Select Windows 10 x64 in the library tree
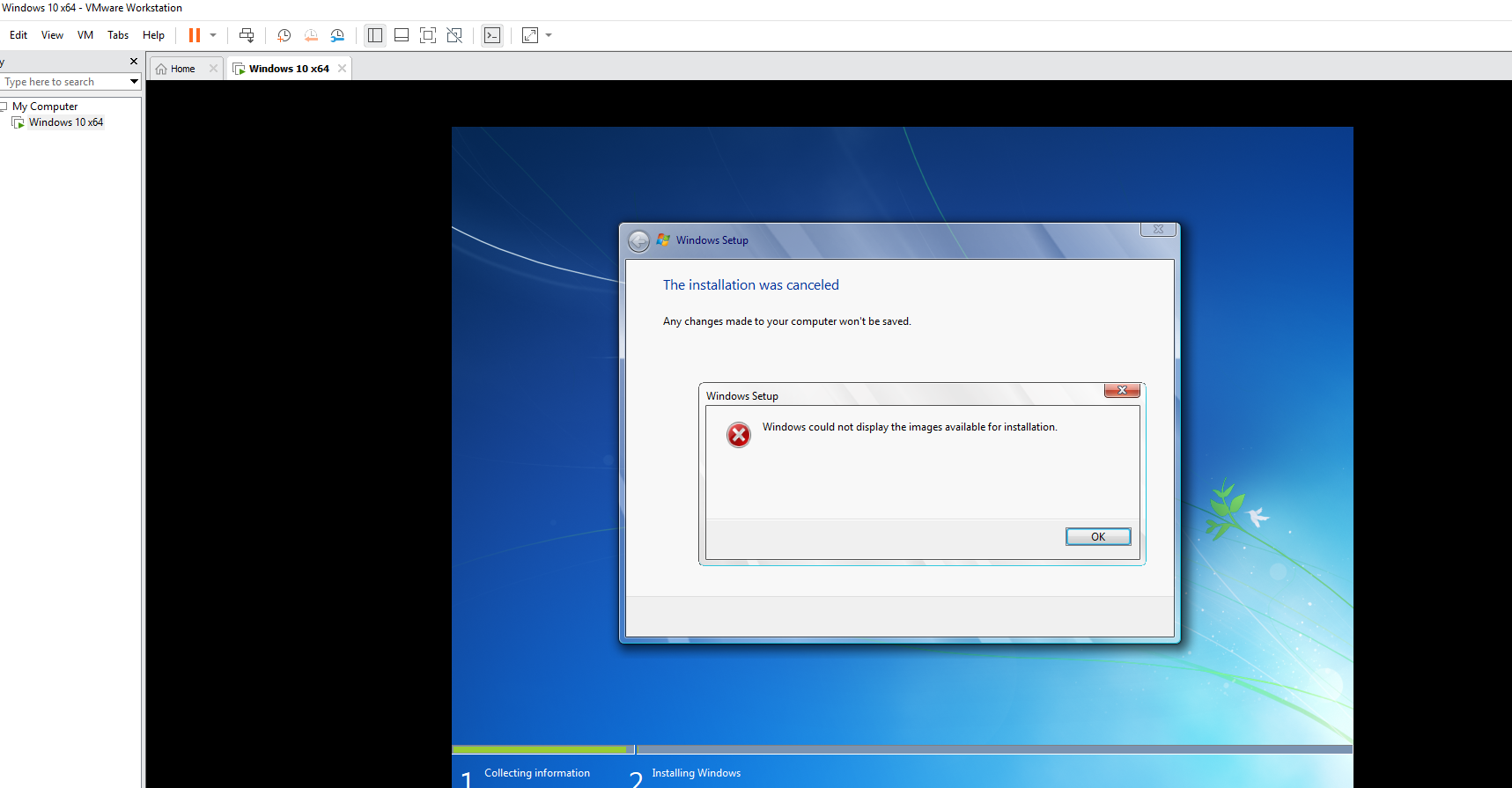The height and width of the screenshot is (788, 1512). pos(66,122)
